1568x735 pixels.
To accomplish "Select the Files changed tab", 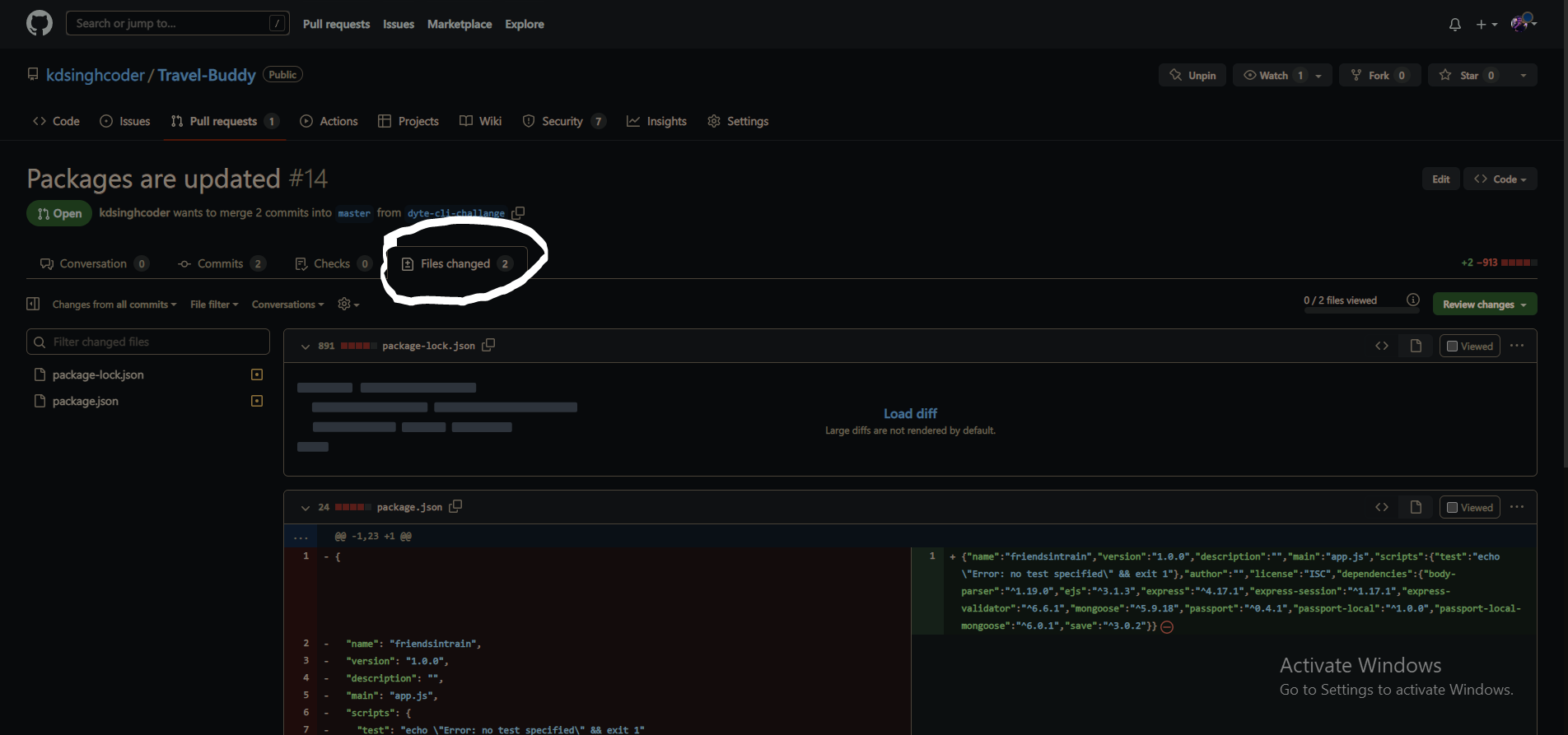I will tap(457, 263).
